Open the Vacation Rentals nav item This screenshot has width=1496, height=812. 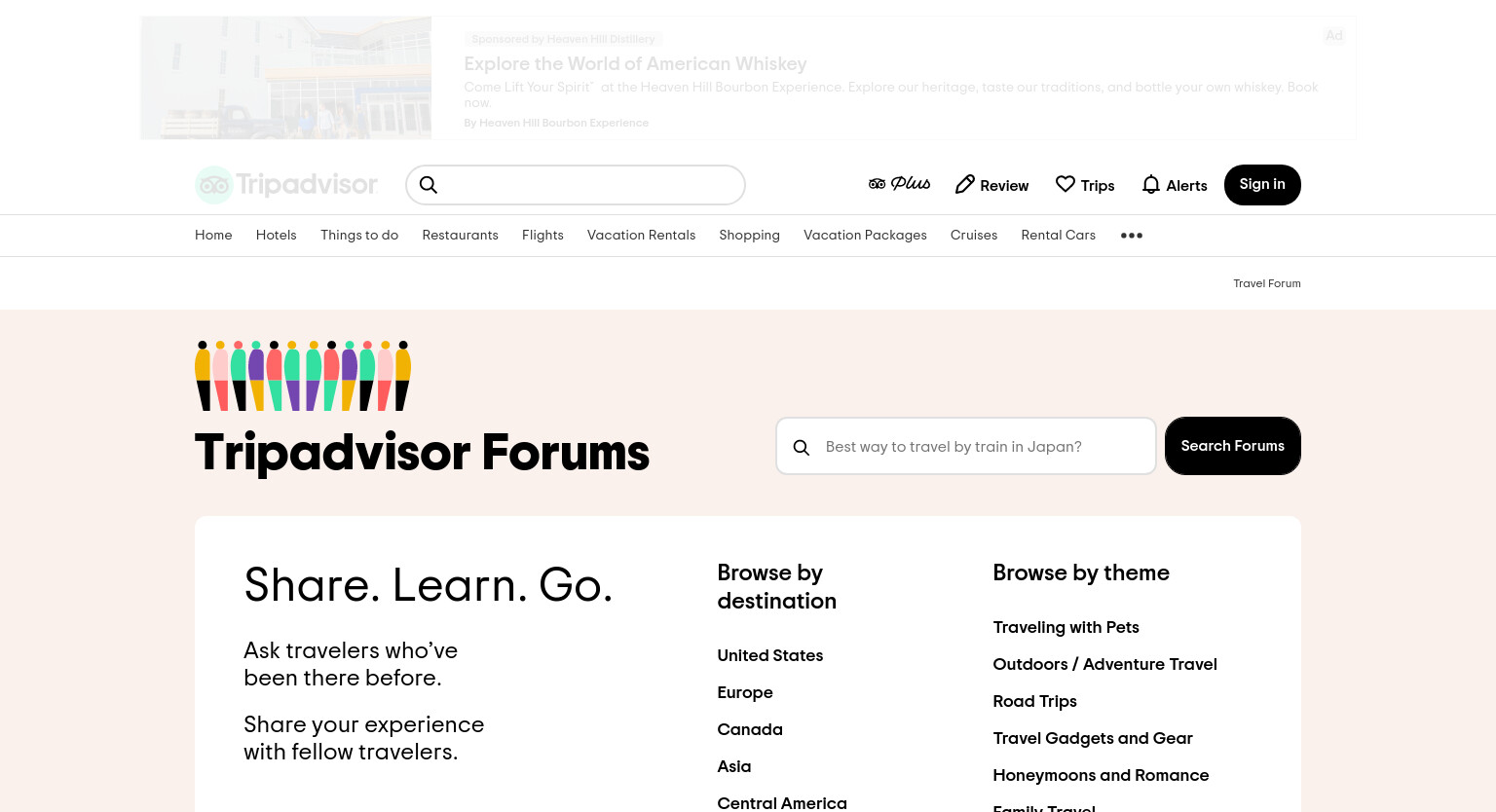642,236
